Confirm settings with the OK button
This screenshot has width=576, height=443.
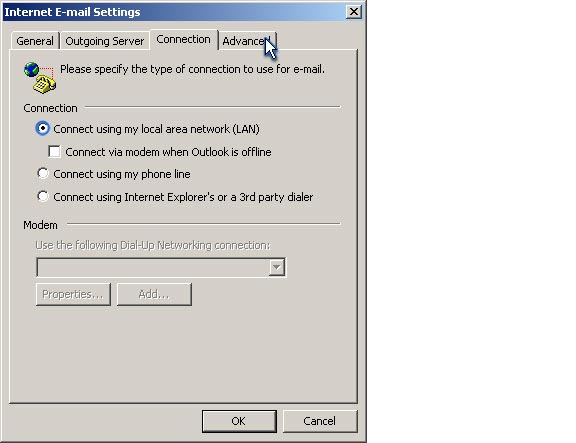(239, 421)
